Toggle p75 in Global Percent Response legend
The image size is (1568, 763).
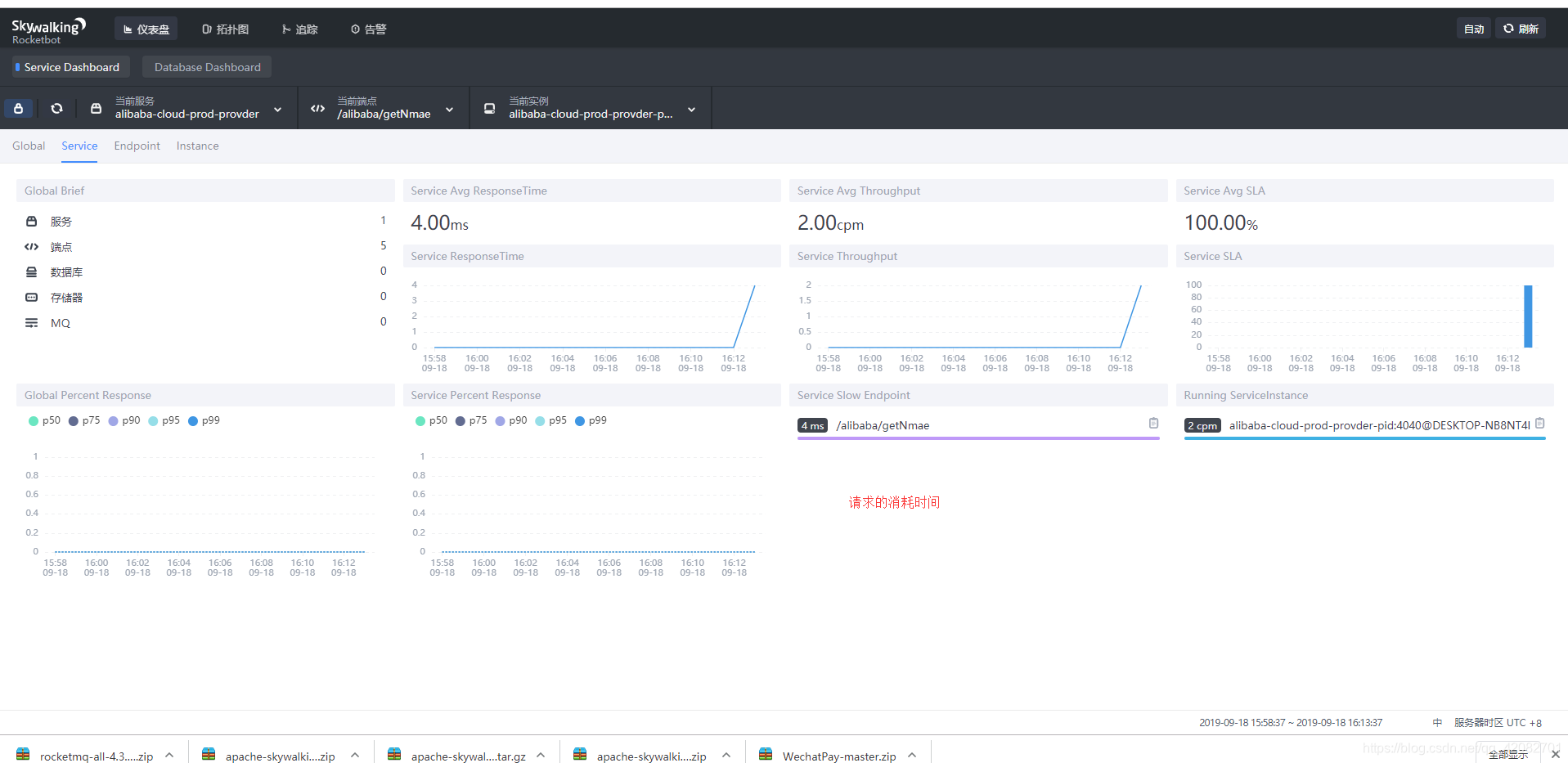(x=84, y=420)
